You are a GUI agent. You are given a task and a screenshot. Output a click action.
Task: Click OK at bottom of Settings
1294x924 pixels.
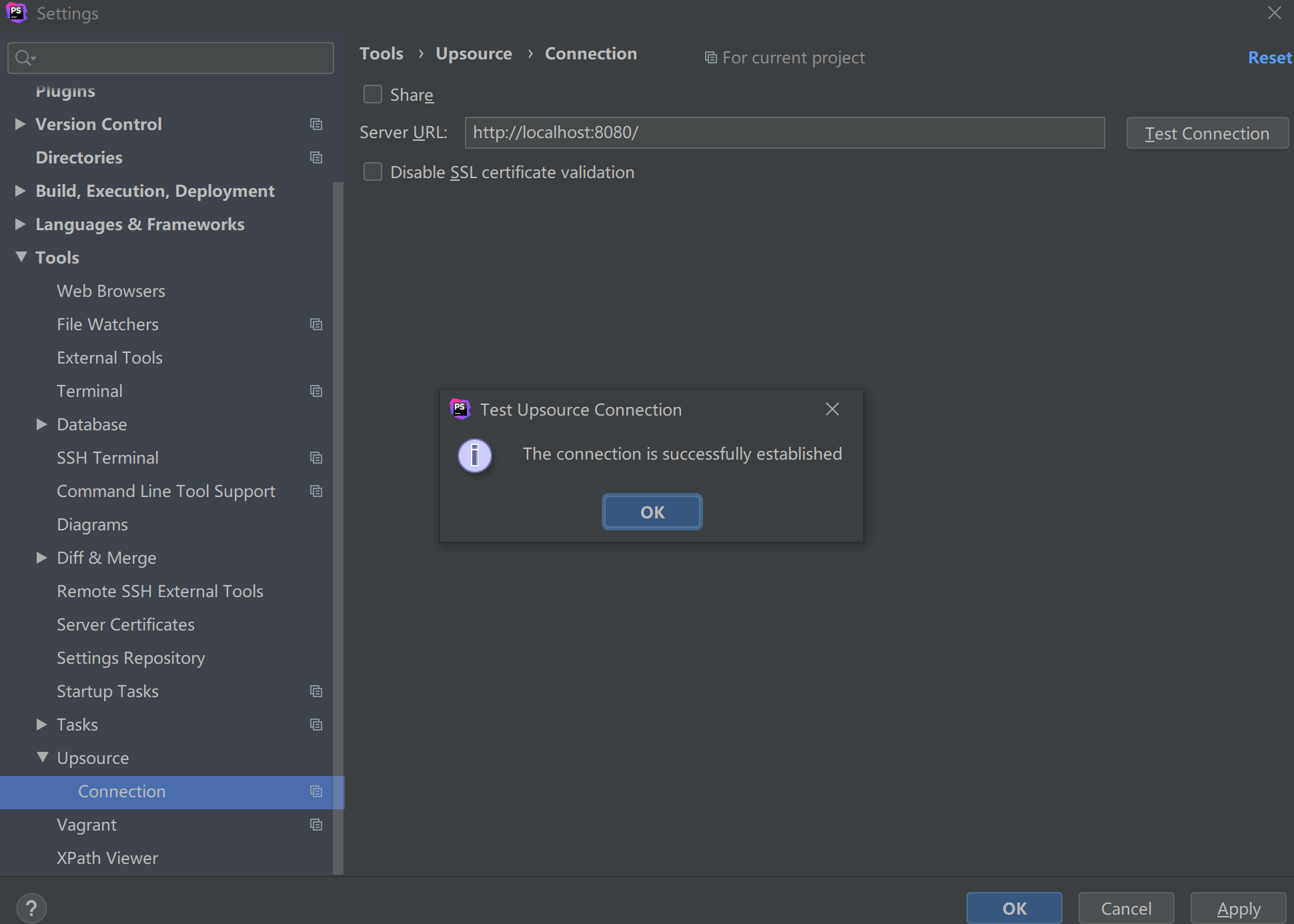1015,908
